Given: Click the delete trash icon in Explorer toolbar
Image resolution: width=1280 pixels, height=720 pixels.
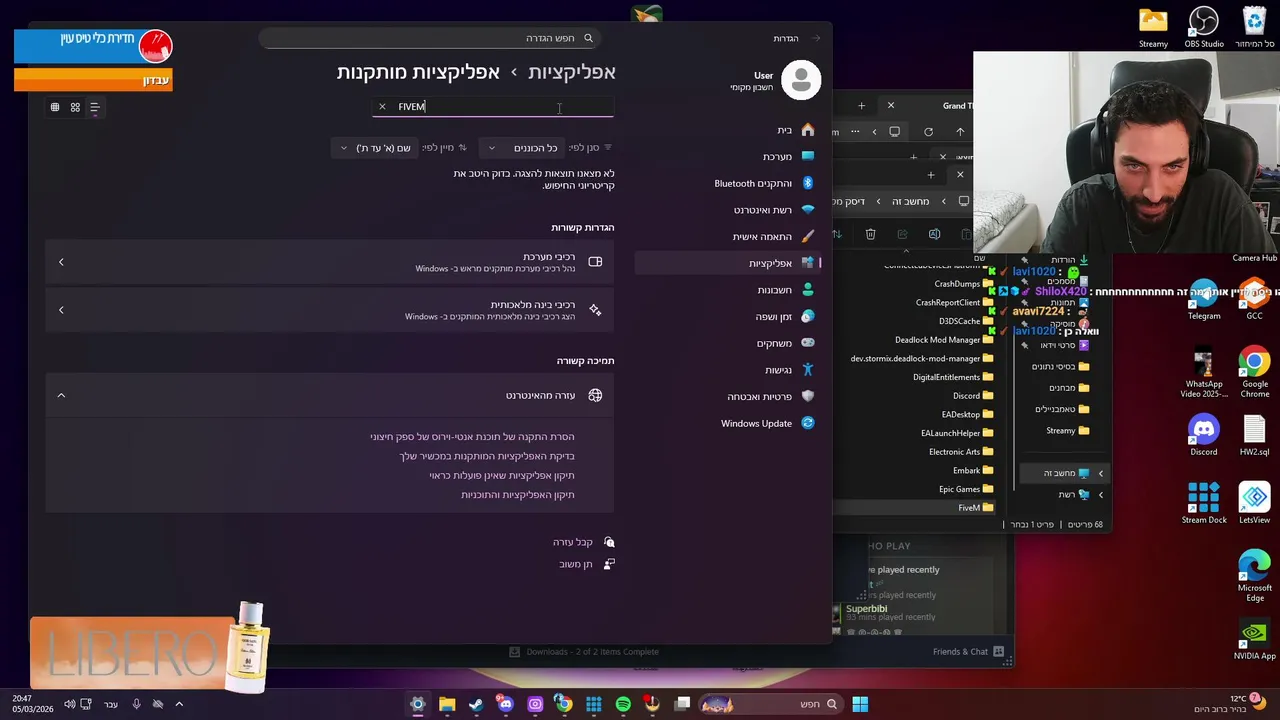Looking at the screenshot, I should [870, 234].
